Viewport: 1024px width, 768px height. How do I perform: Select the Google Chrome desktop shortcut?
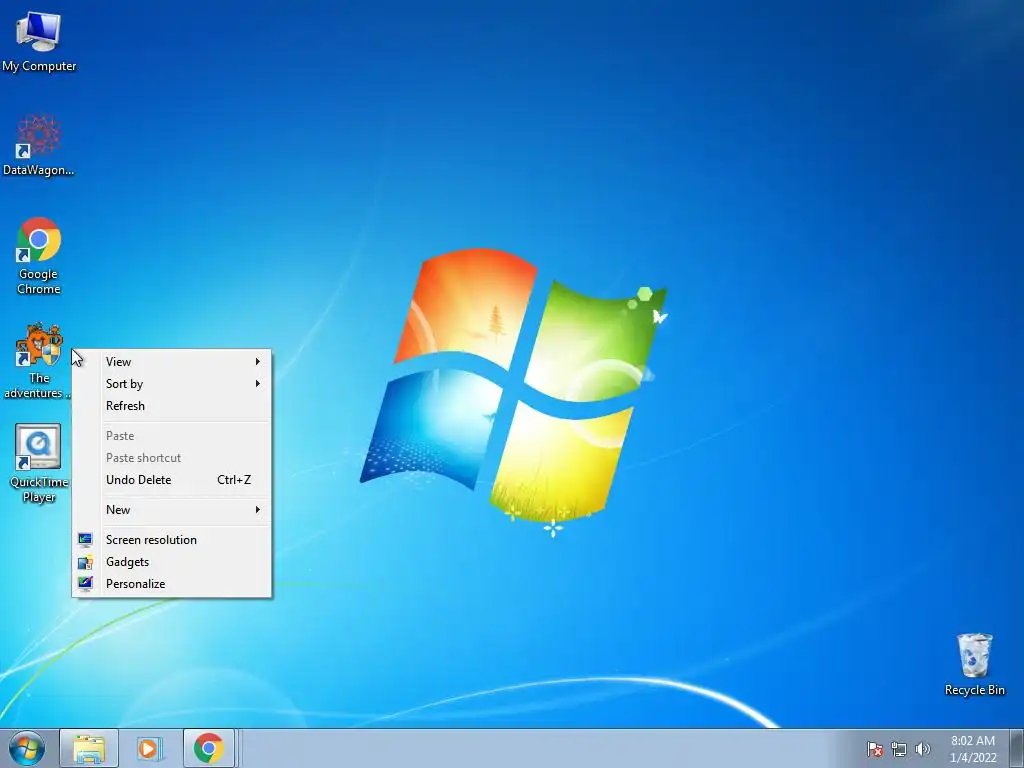[x=39, y=255]
